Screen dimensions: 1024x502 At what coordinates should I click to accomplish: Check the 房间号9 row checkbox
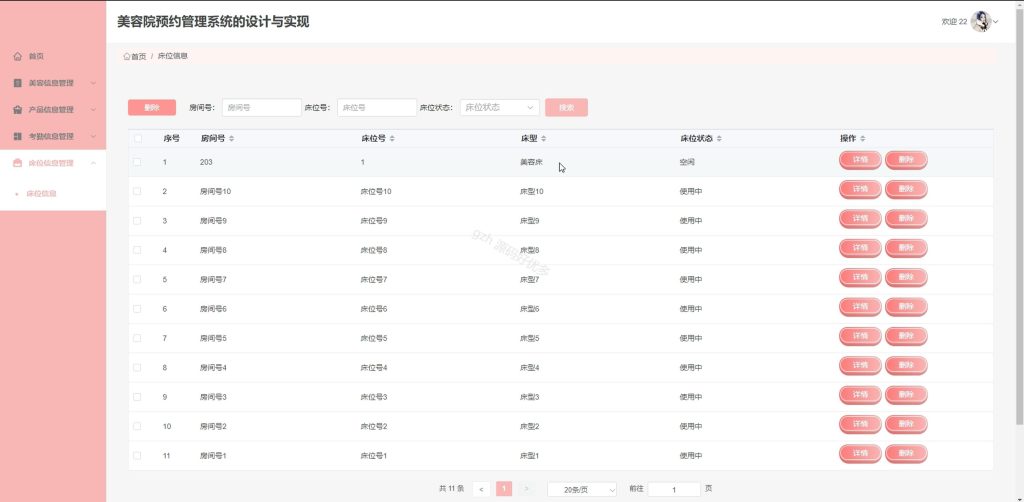point(137,221)
